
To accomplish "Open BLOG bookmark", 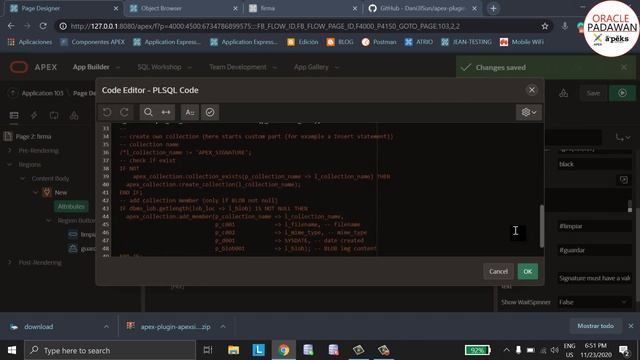I will (x=340, y=42).
